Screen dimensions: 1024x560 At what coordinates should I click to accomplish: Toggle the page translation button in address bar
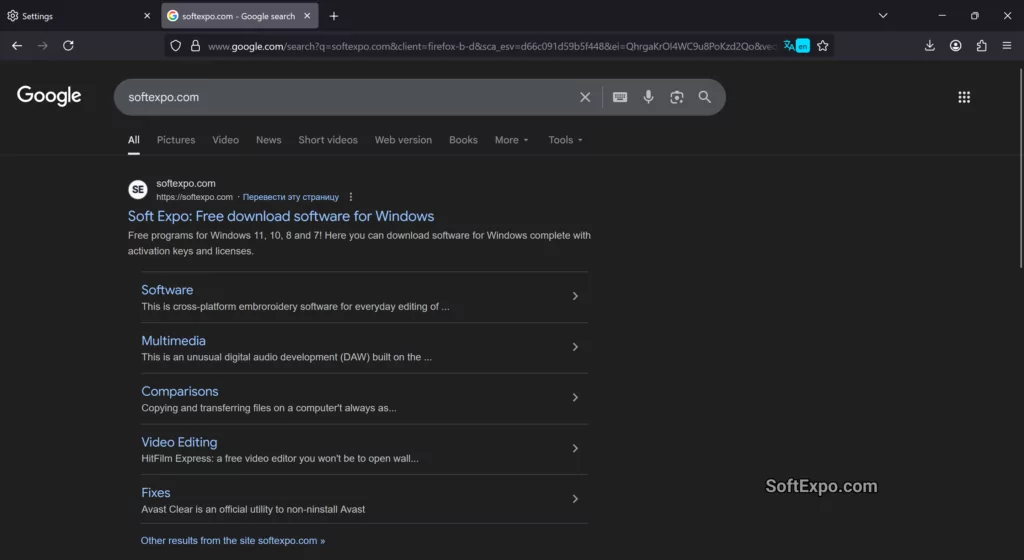point(797,46)
